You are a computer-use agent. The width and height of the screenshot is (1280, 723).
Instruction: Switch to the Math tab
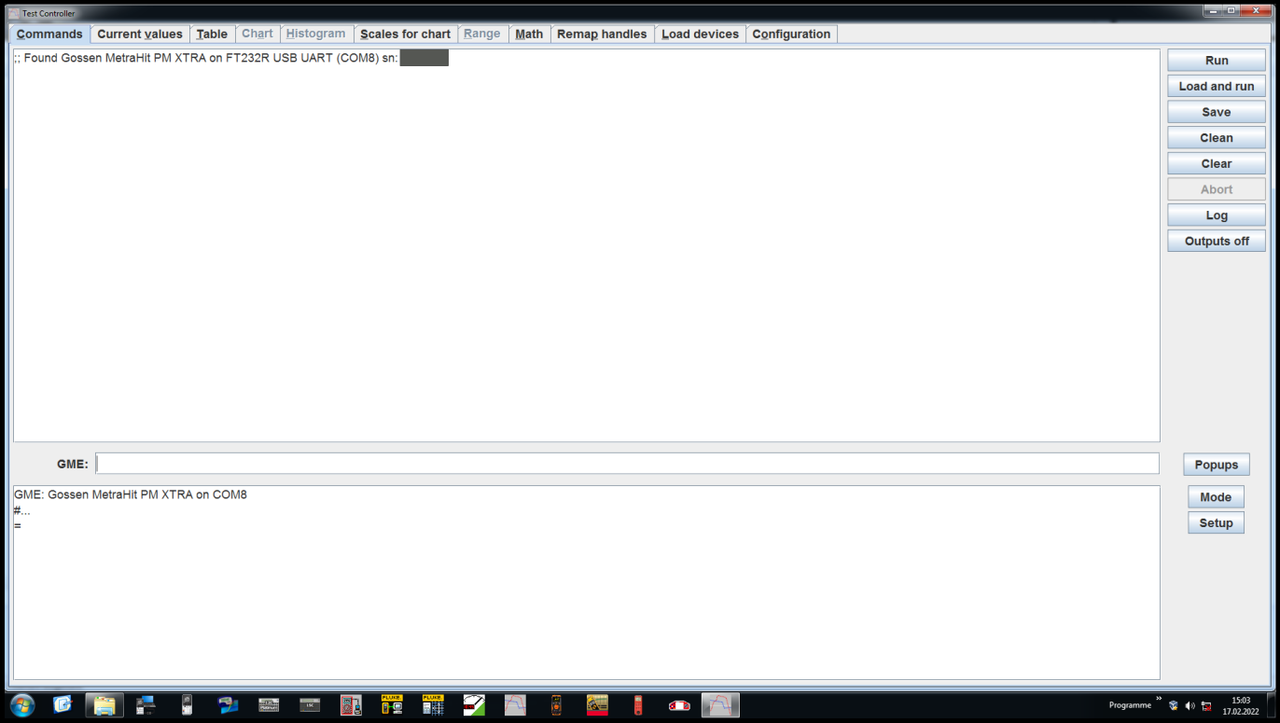(529, 34)
